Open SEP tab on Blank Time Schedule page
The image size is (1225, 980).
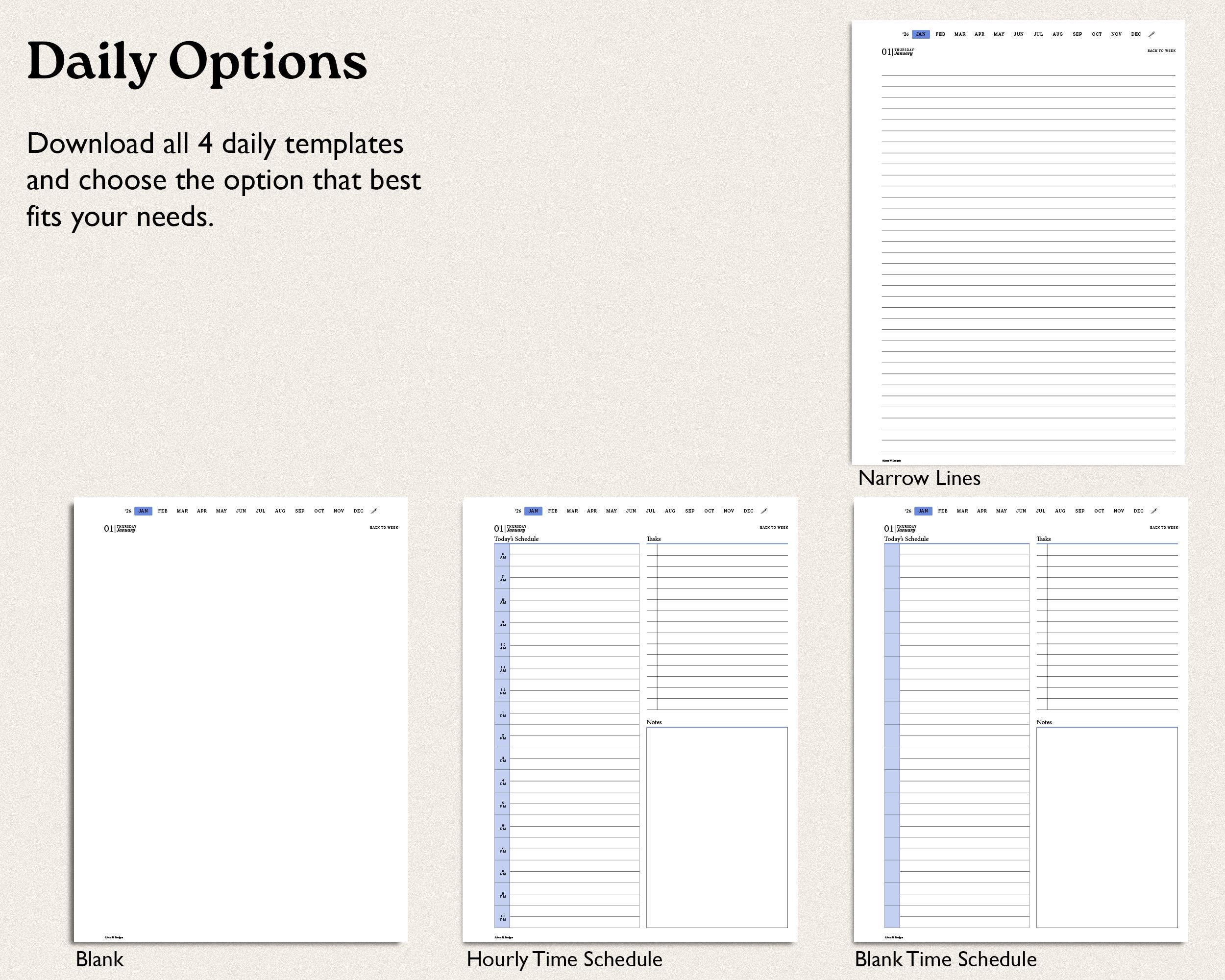[x=1080, y=511]
